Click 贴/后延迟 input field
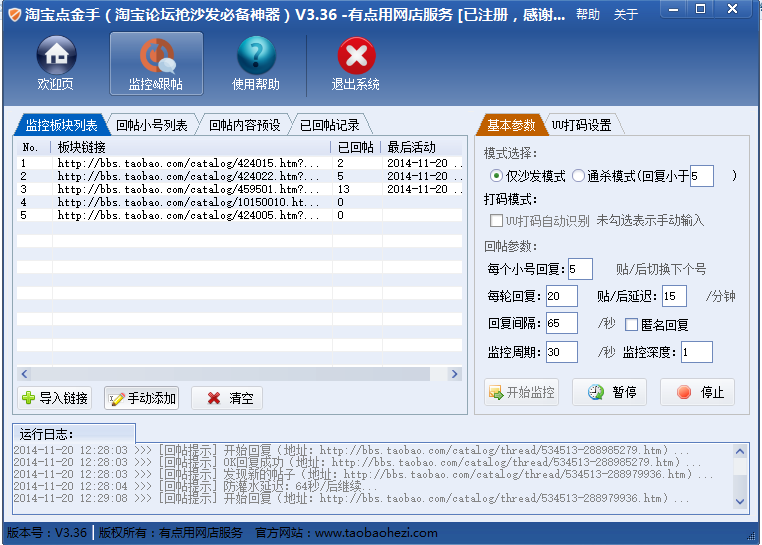Image resolution: width=762 pixels, height=545 pixels. click(675, 296)
